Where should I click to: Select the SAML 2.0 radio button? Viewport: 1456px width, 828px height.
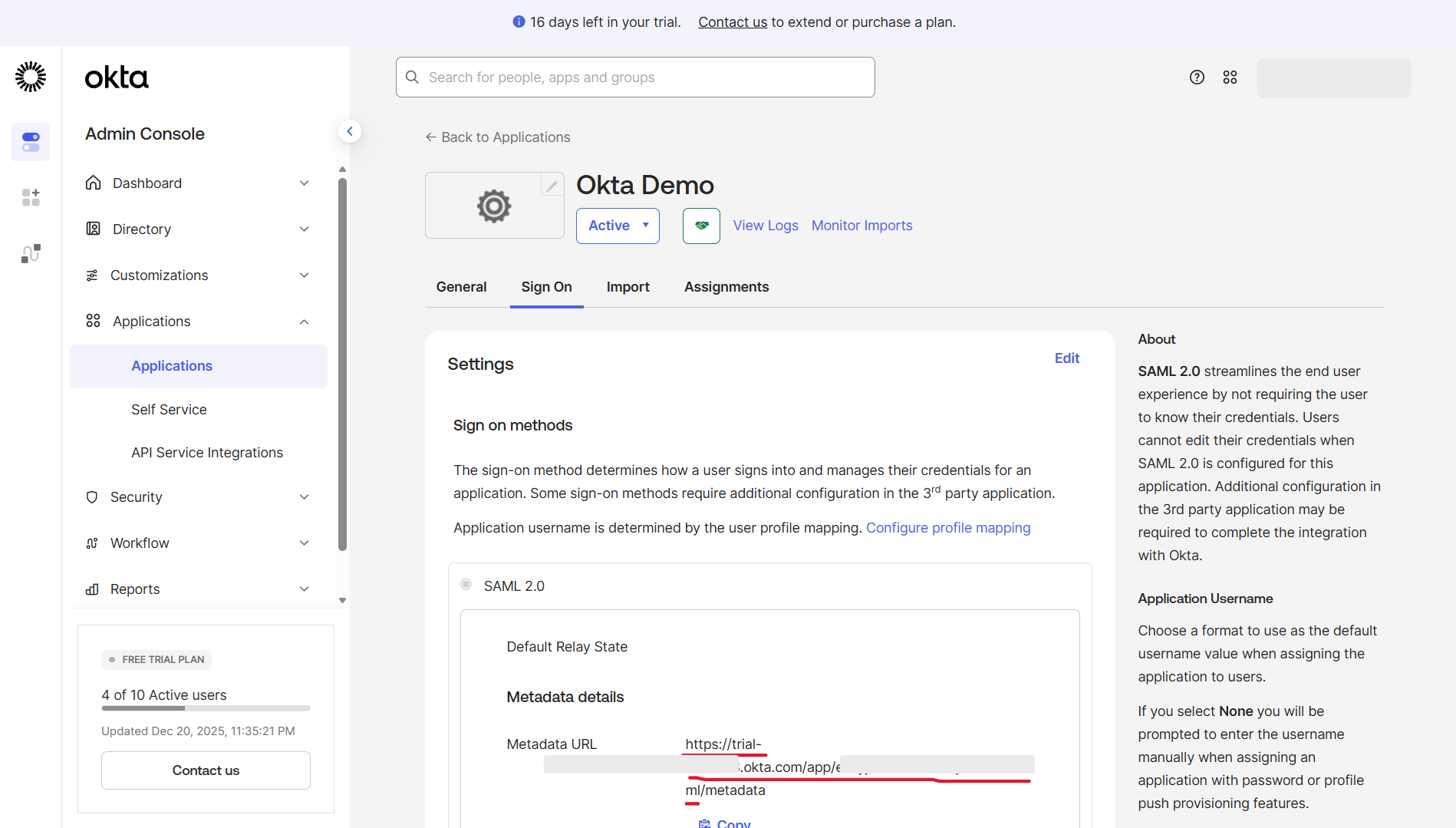pos(466,585)
